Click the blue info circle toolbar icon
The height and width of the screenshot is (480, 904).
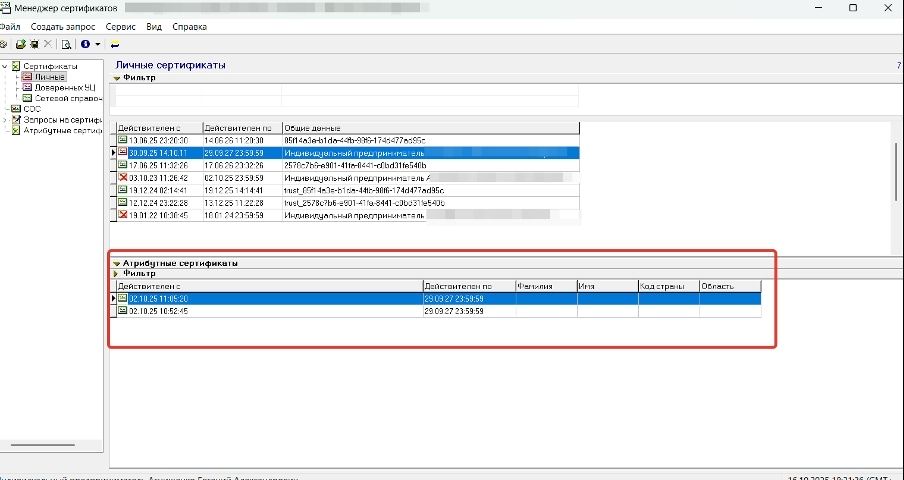click(x=85, y=45)
